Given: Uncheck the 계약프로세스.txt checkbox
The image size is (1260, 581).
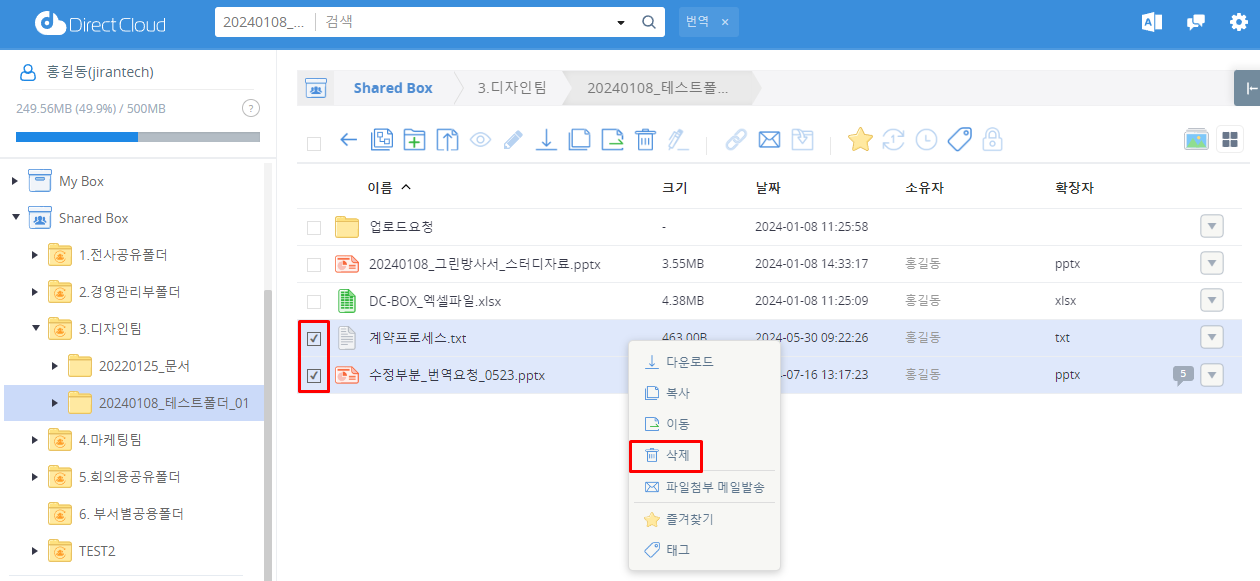Looking at the screenshot, I should tap(314, 338).
